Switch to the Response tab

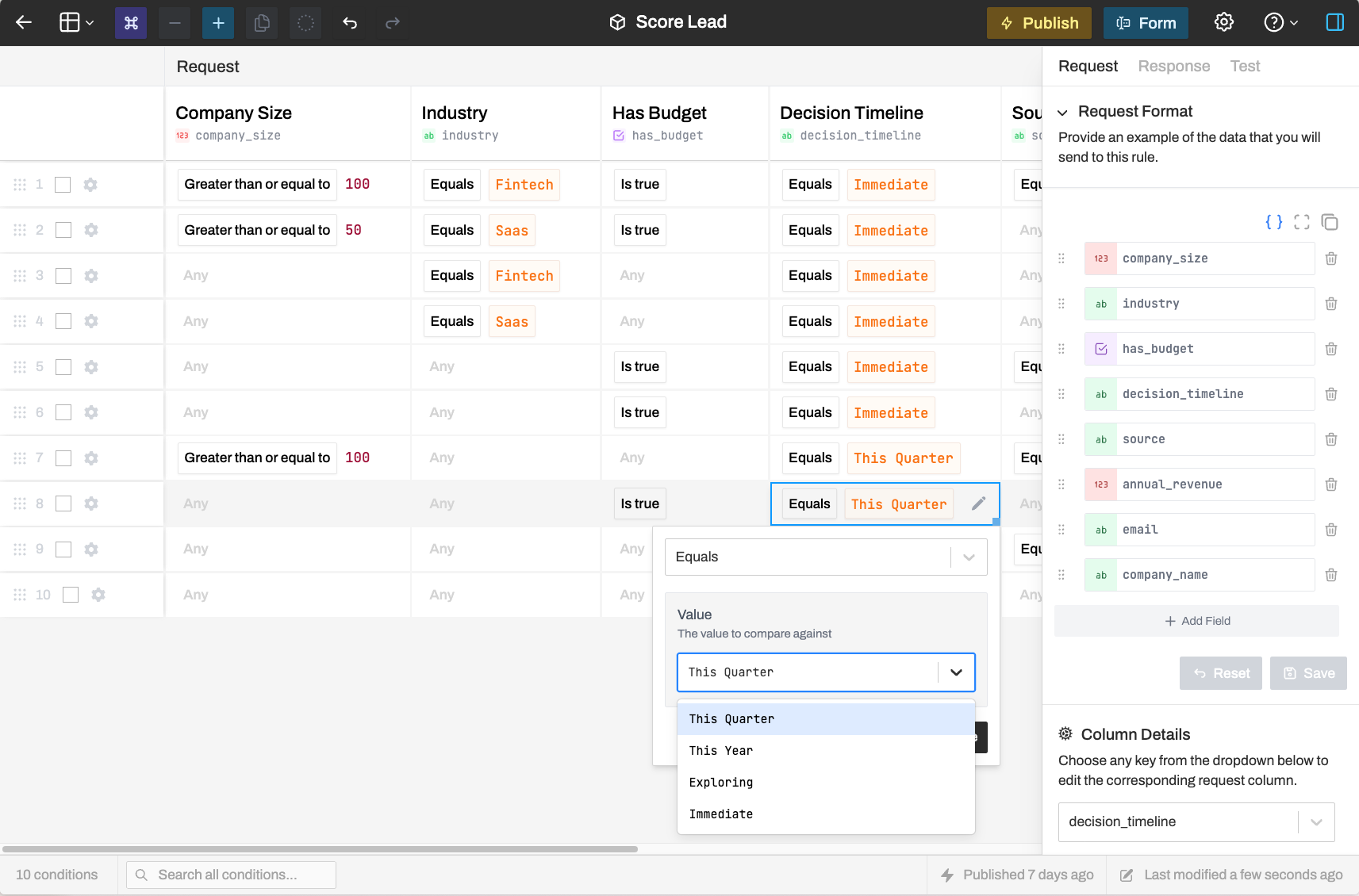click(x=1174, y=66)
